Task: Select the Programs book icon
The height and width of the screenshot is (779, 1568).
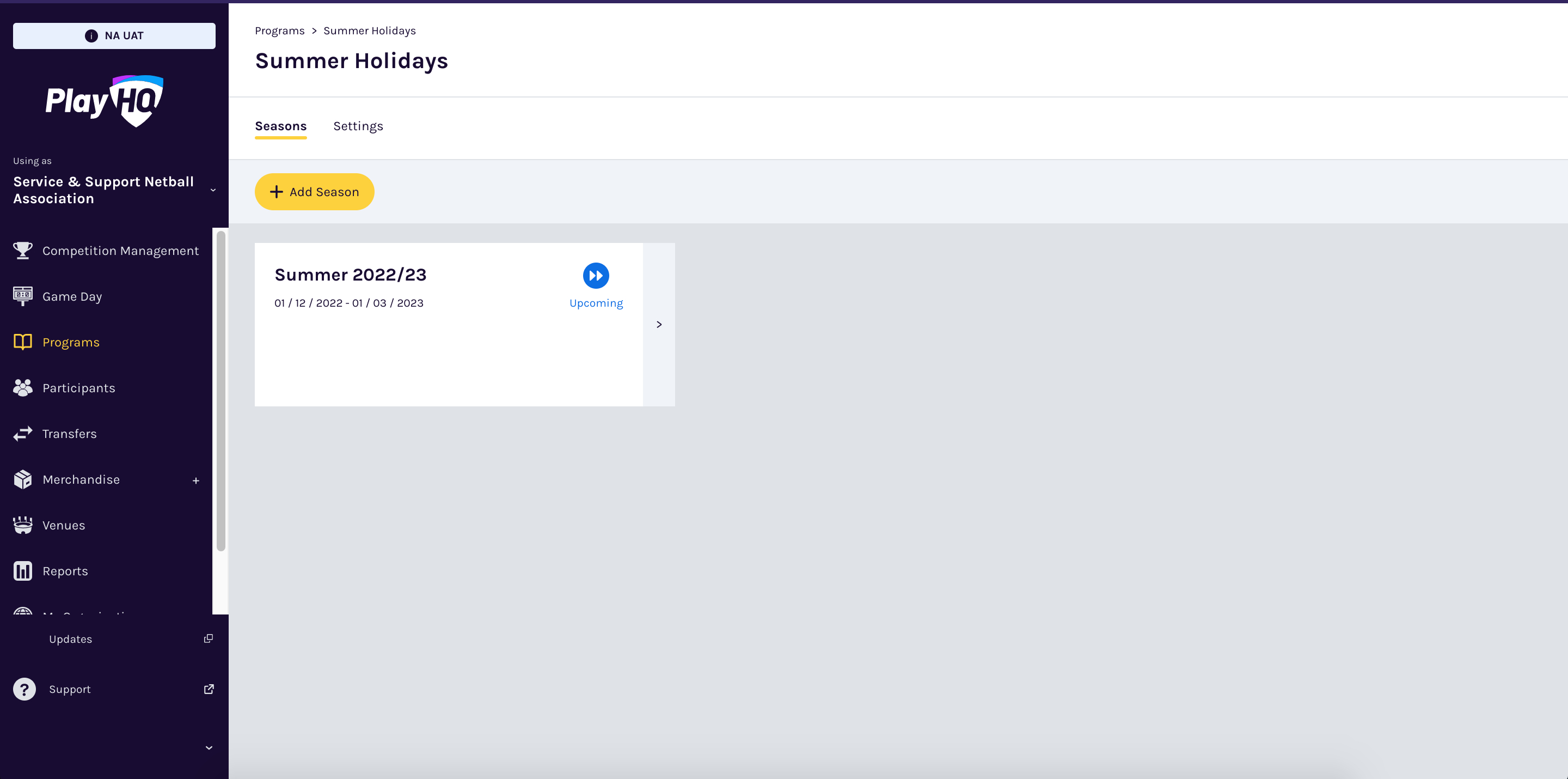Action: click(x=22, y=342)
